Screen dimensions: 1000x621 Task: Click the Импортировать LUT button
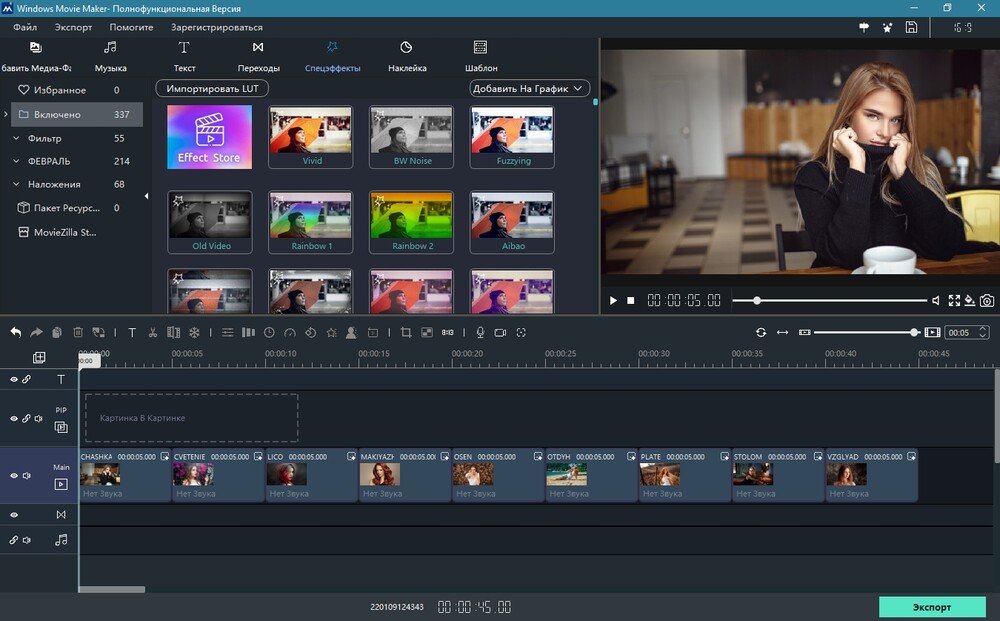(x=212, y=89)
